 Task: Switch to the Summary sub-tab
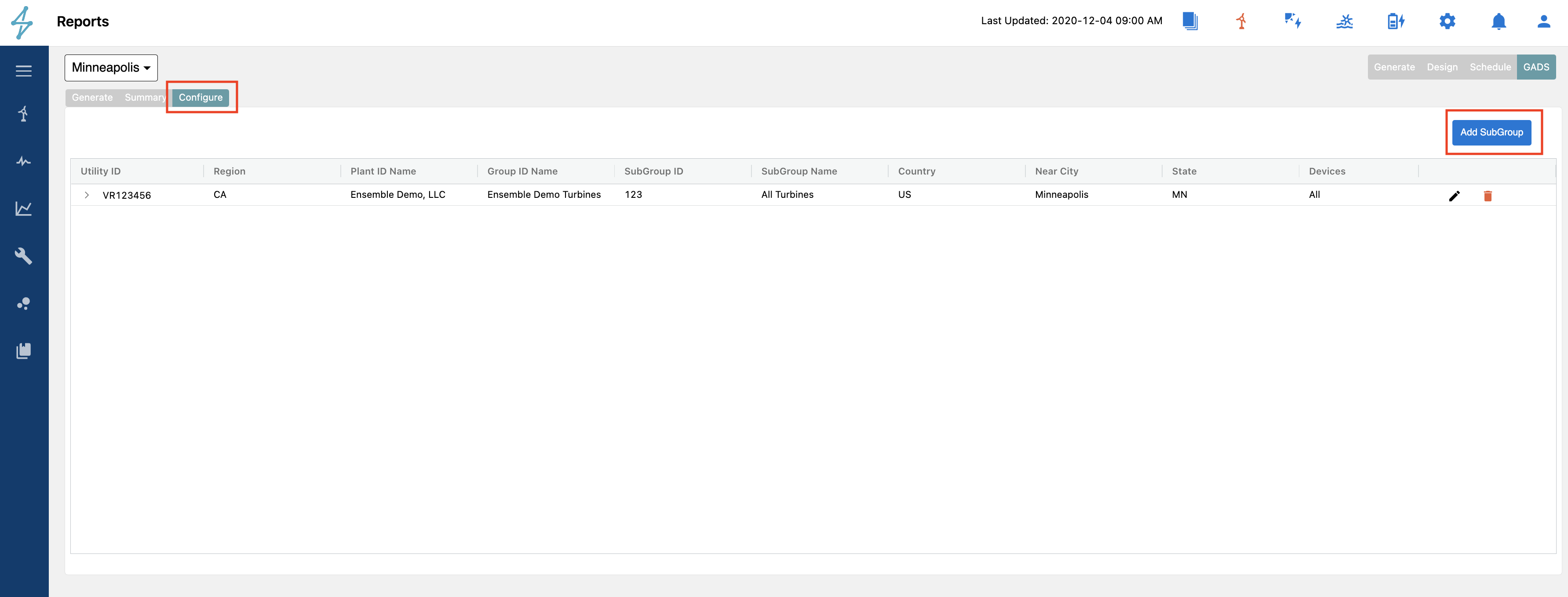pyautogui.click(x=145, y=97)
